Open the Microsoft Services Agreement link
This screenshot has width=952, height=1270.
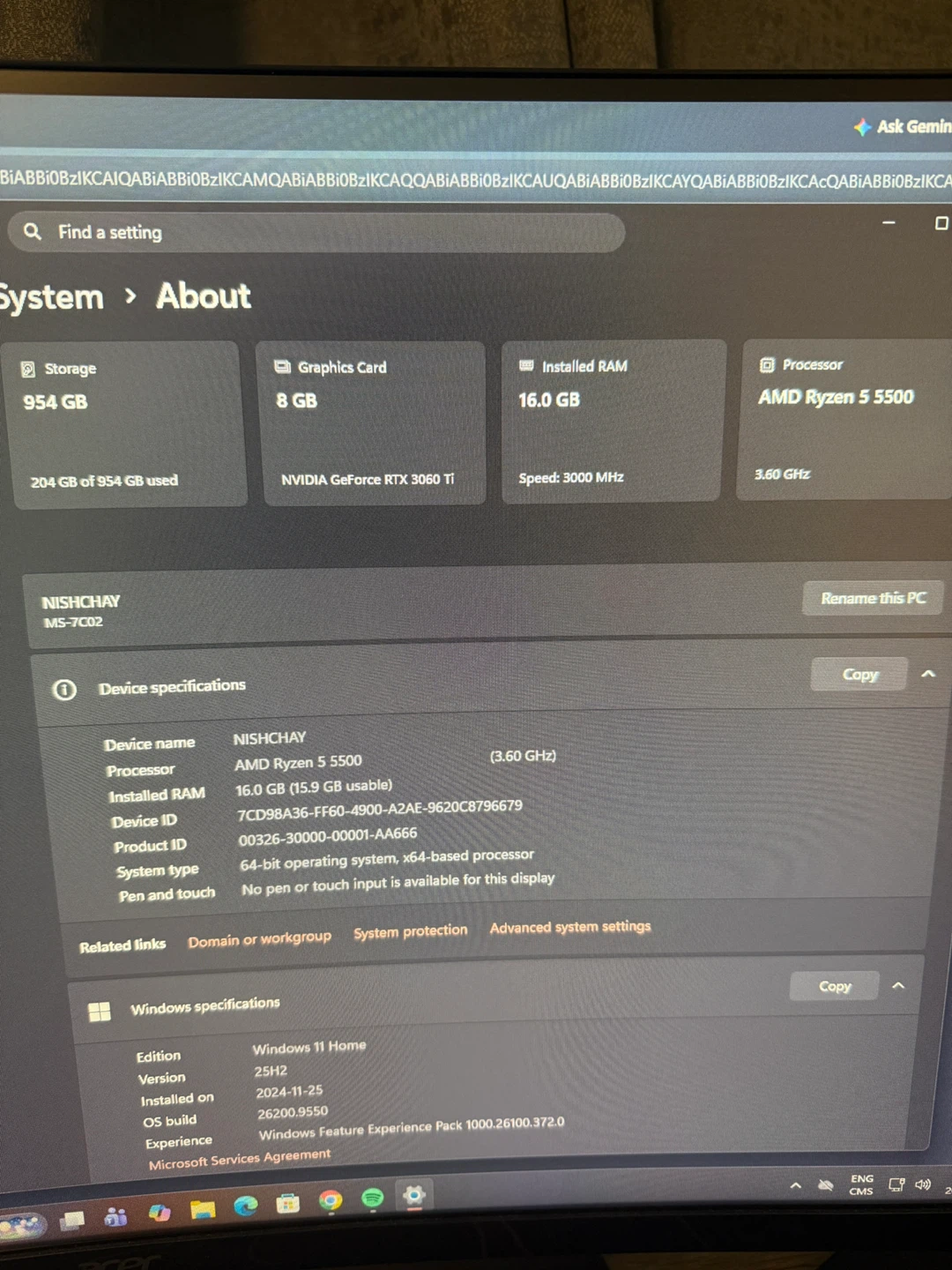coord(240,1159)
